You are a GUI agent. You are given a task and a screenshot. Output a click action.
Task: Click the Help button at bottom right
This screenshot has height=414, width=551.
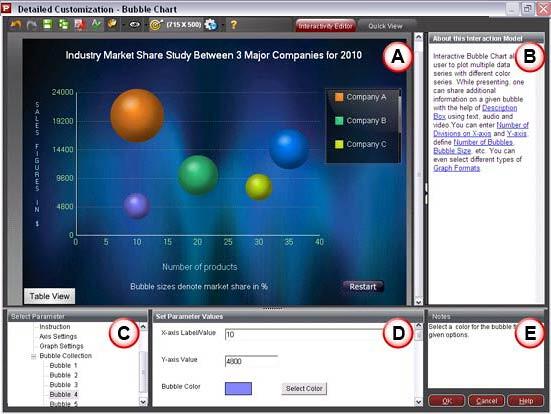(x=526, y=401)
